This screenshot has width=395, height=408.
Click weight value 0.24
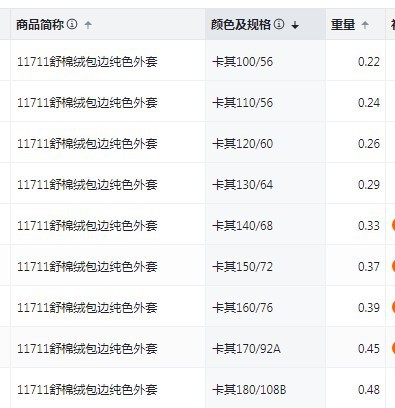369,103
